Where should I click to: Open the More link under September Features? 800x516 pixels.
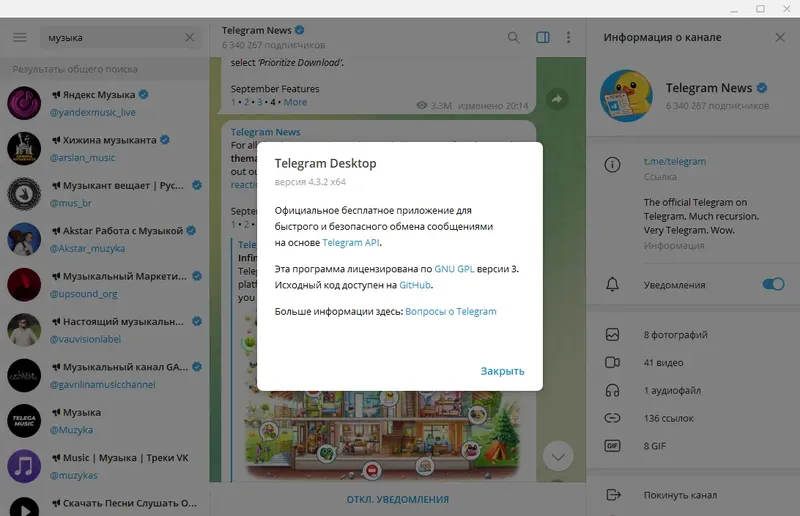pyautogui.click(x=295, y=102)
